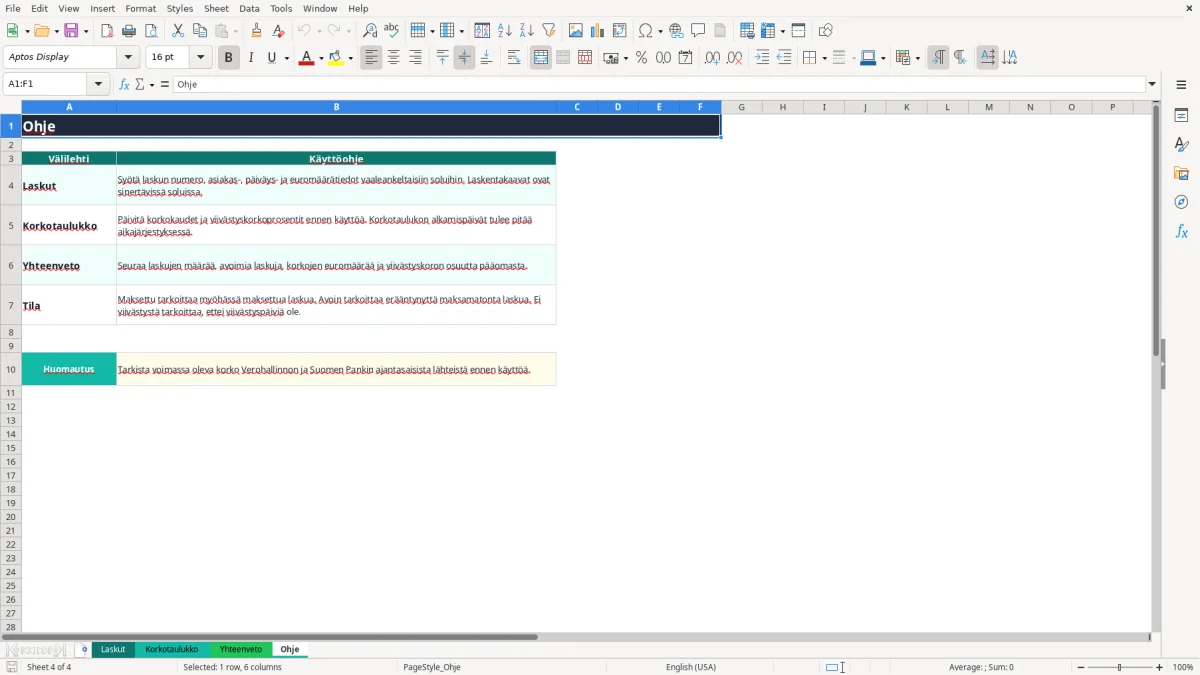Expand the Name Box dropdown
1200x675 pixels.
click(x=98, y=84)
